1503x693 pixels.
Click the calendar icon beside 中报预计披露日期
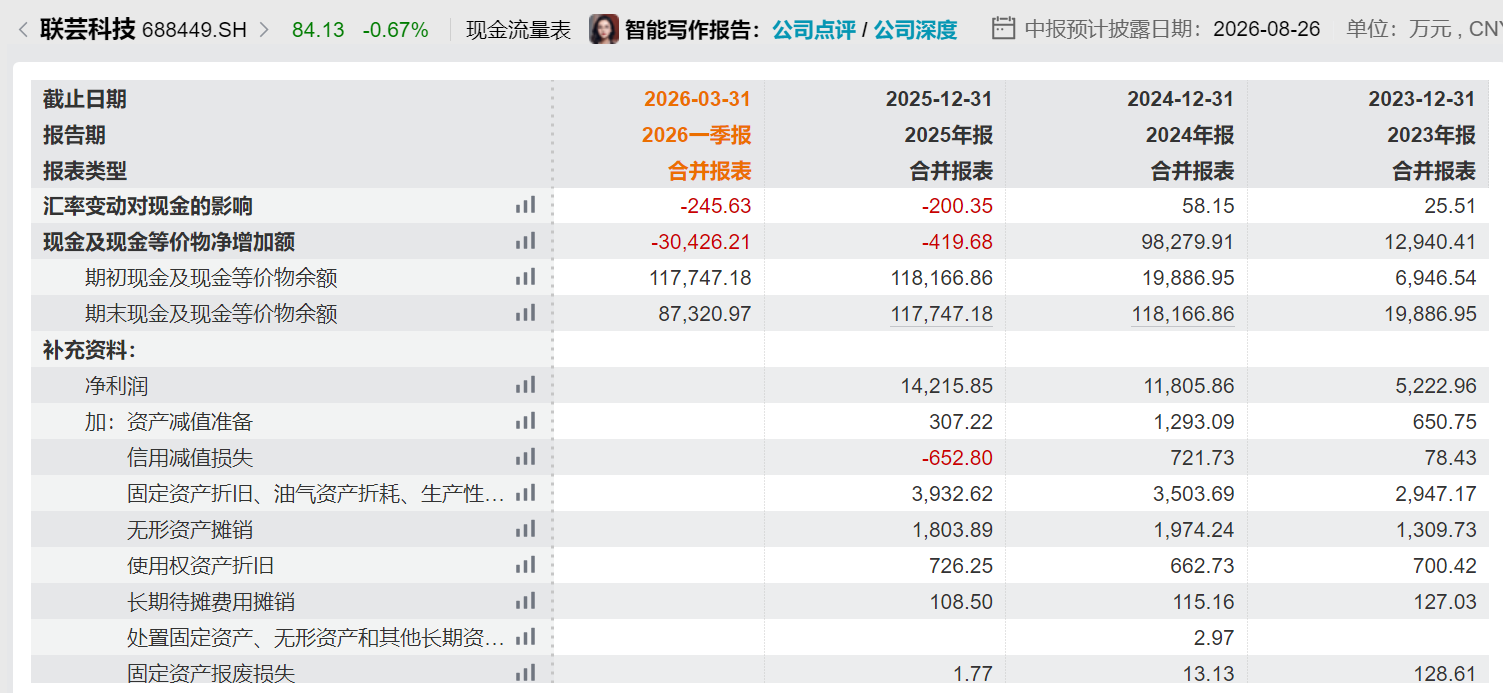point(1003,29)
